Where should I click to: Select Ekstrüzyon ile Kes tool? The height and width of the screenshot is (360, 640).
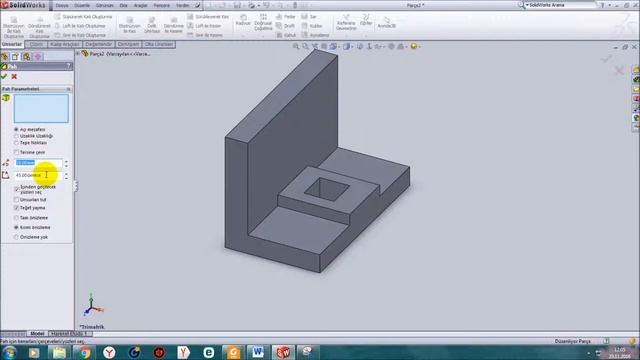(x=130, y=25)
